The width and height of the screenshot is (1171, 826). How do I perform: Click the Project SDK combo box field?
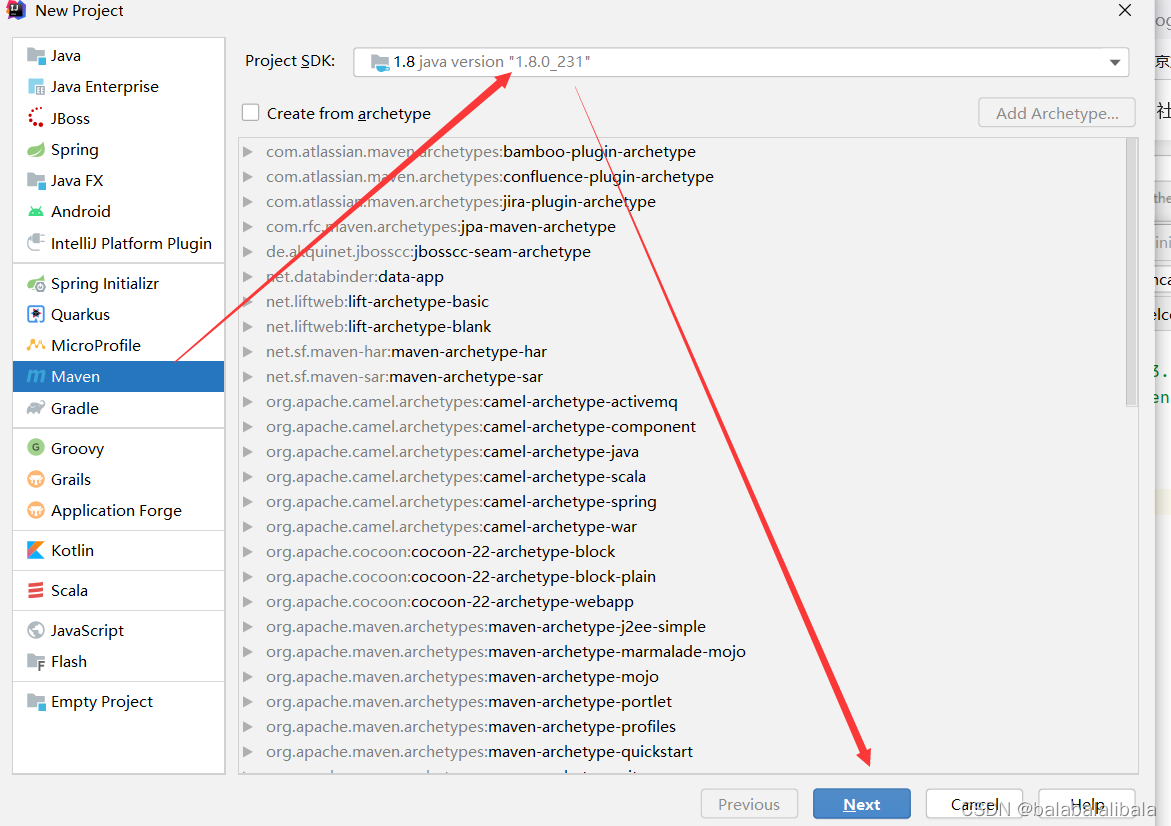point(741,63)
